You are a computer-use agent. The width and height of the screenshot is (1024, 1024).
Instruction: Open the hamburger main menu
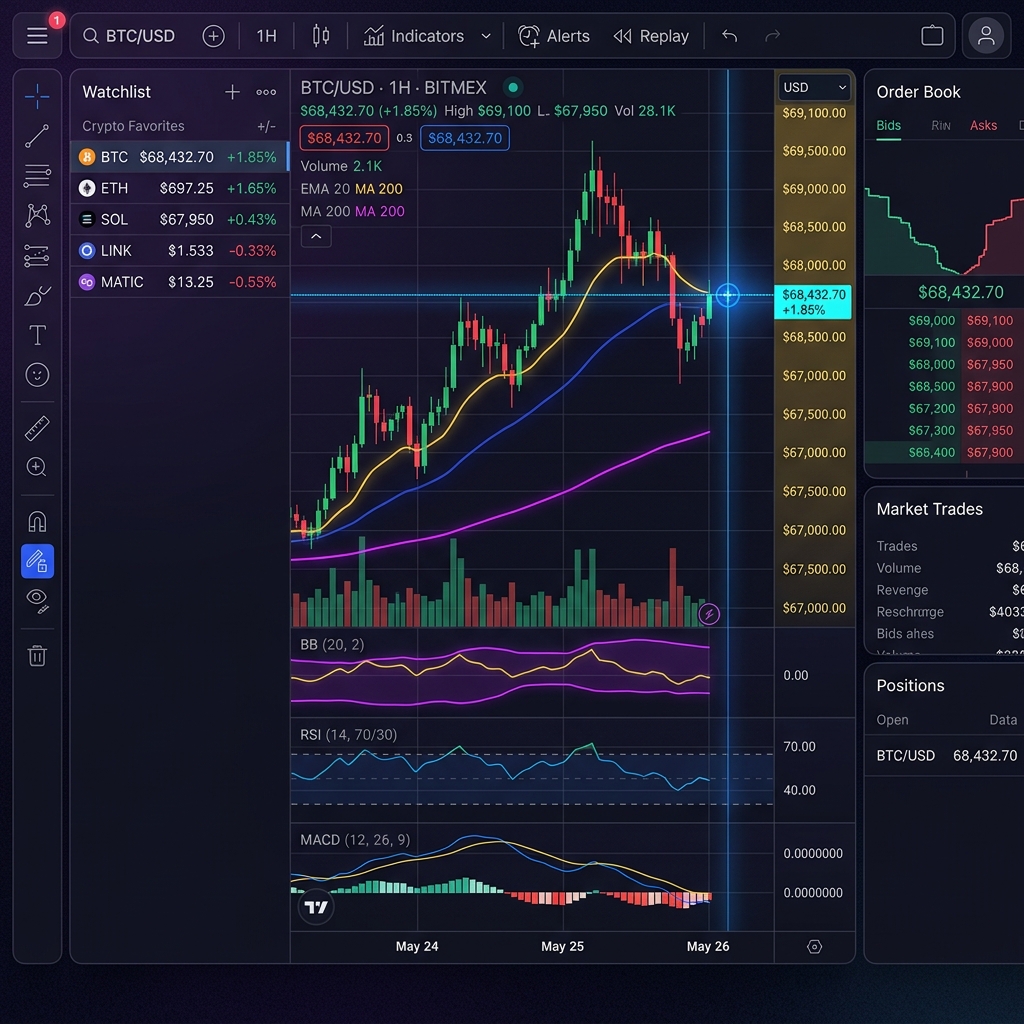[x=37, y=36]
